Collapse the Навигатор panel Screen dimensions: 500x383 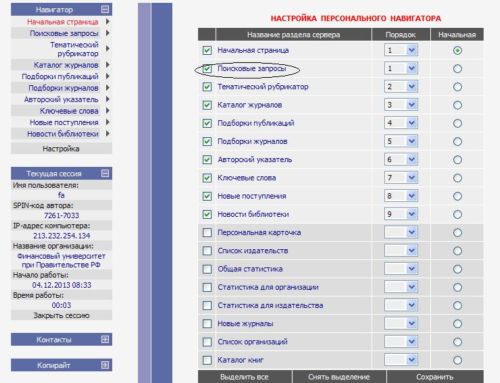point(105,10)
